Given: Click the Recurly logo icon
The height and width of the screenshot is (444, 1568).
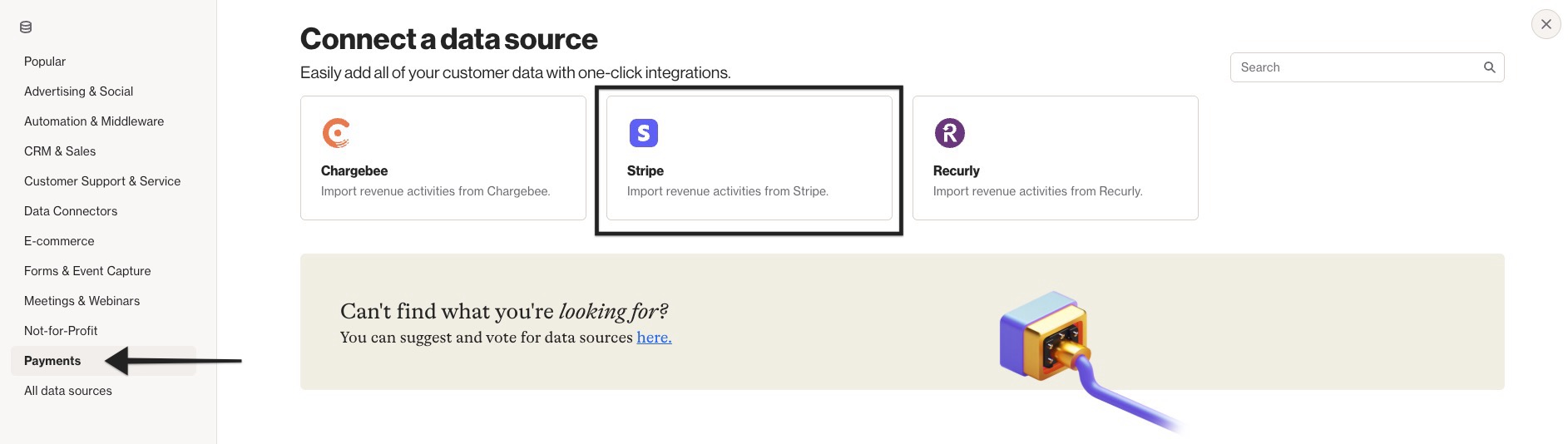Looking at the screenshot, I should pyautogui.click(x=949, y=133).
